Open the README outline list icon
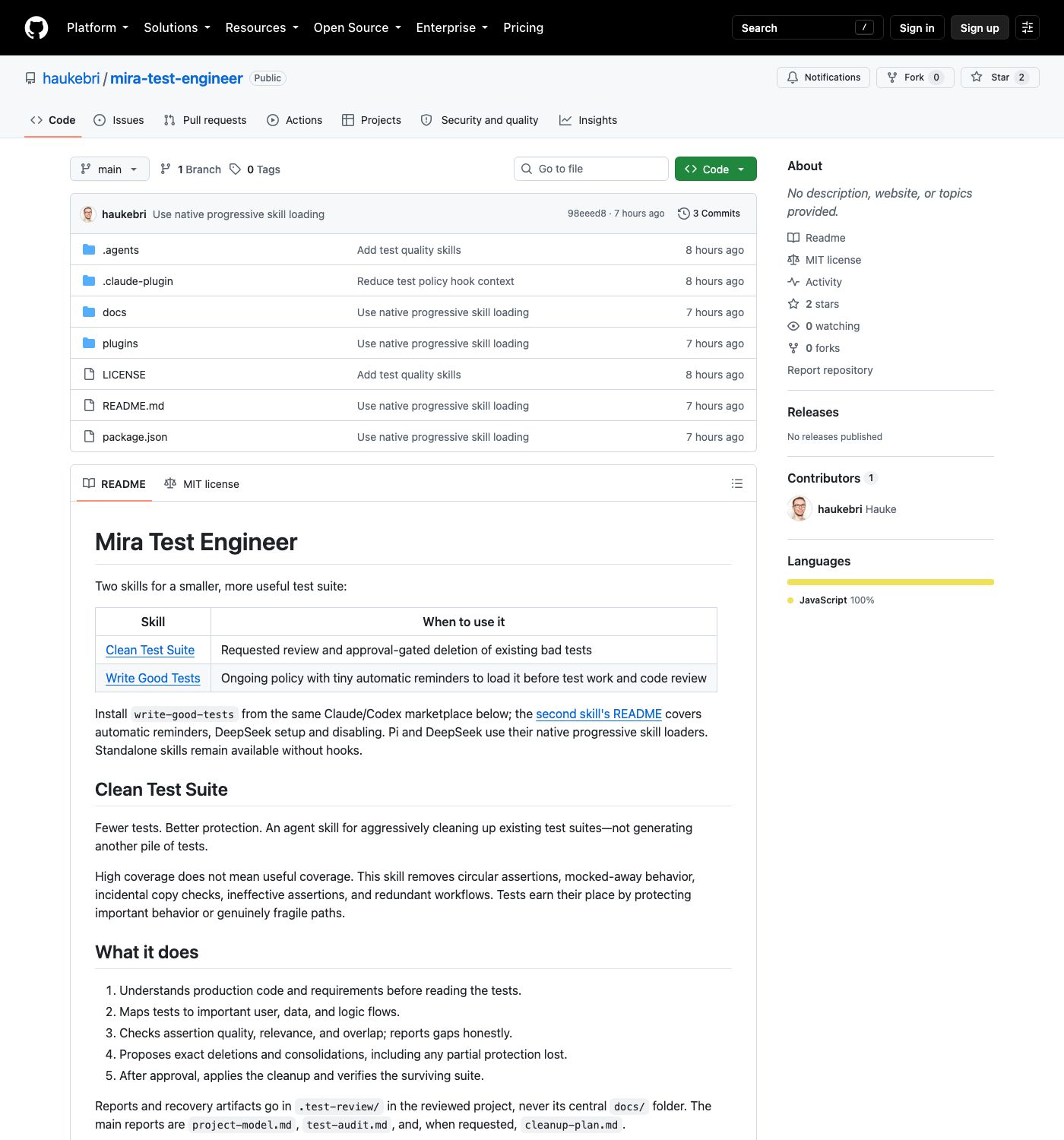Image resolution: width=1064 pixels, height=1140 pixels. tap(737, 483)
